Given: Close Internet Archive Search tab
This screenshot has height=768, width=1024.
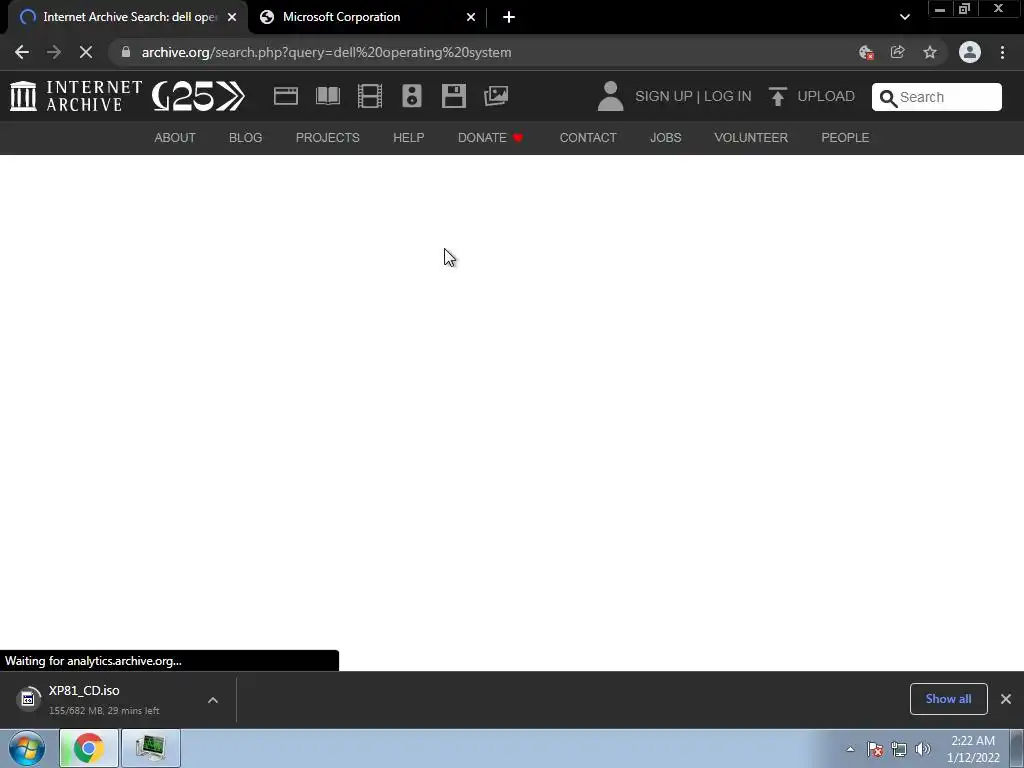Looking at the screenshot, I should point(232,17).
